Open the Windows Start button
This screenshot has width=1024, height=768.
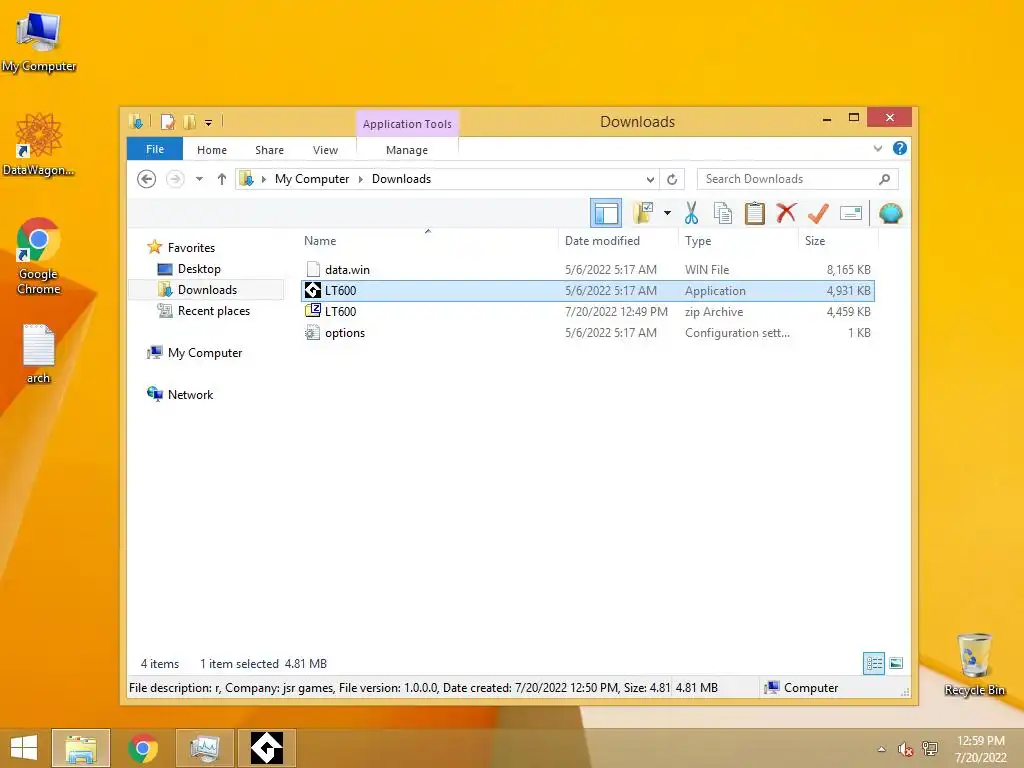24,748
